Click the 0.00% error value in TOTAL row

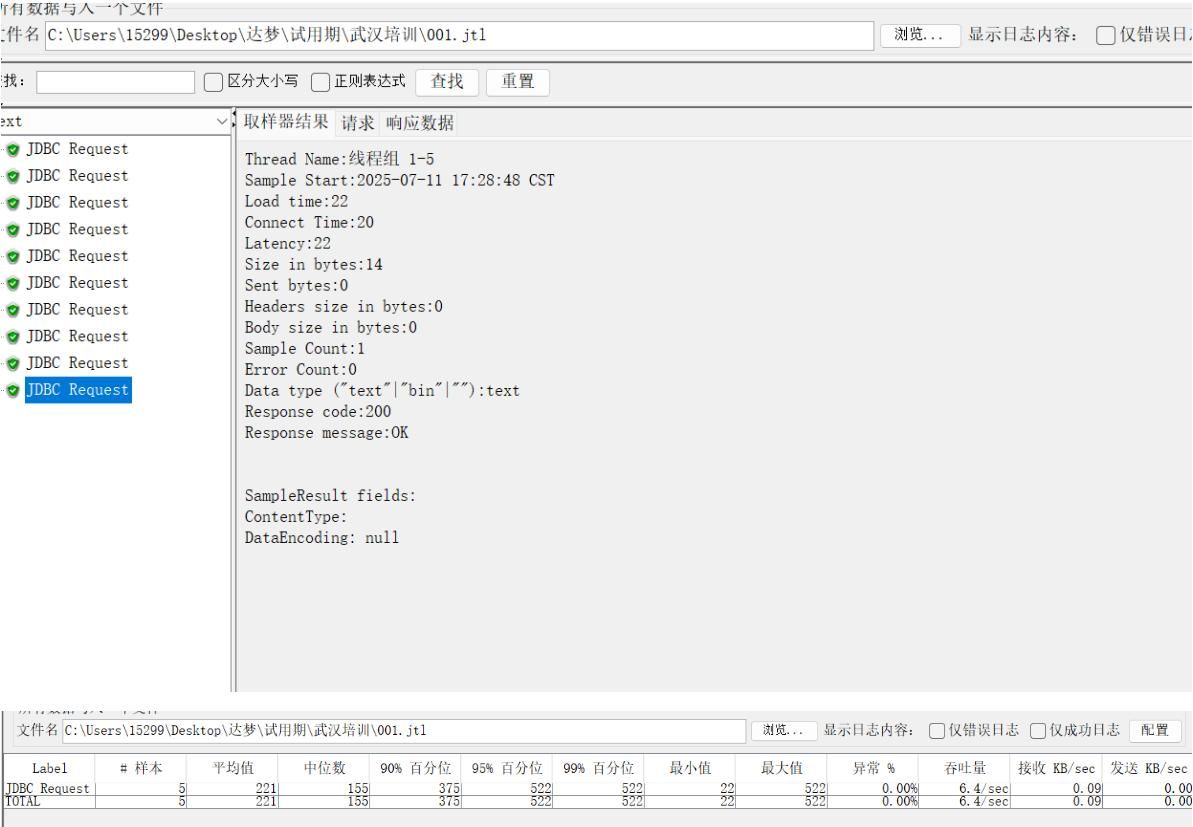point(899,801)
